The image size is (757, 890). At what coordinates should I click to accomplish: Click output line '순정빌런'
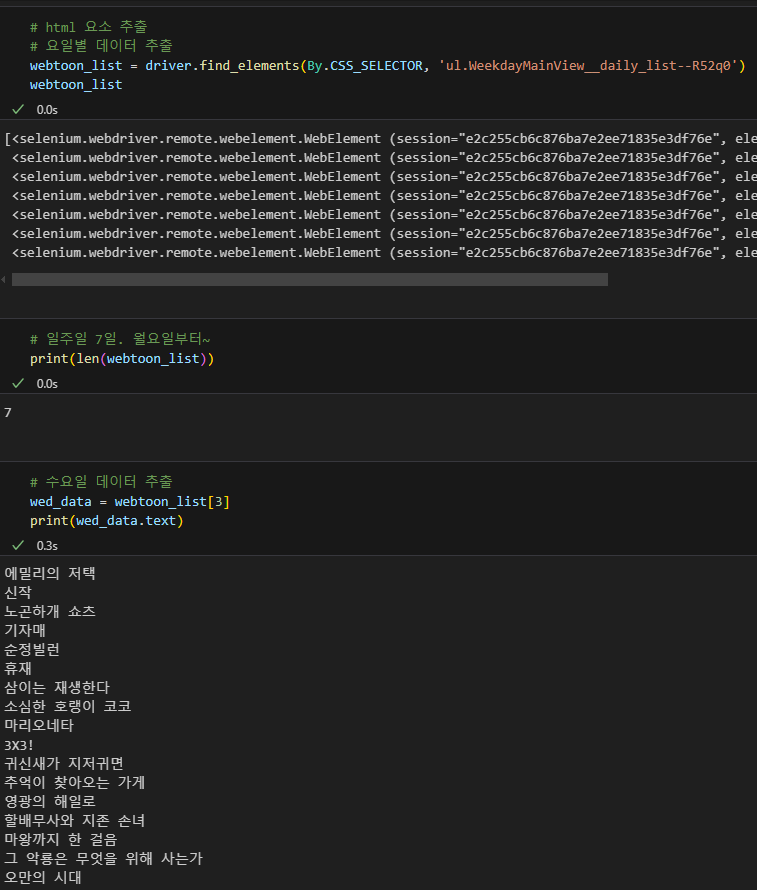(x=32, y=649)
